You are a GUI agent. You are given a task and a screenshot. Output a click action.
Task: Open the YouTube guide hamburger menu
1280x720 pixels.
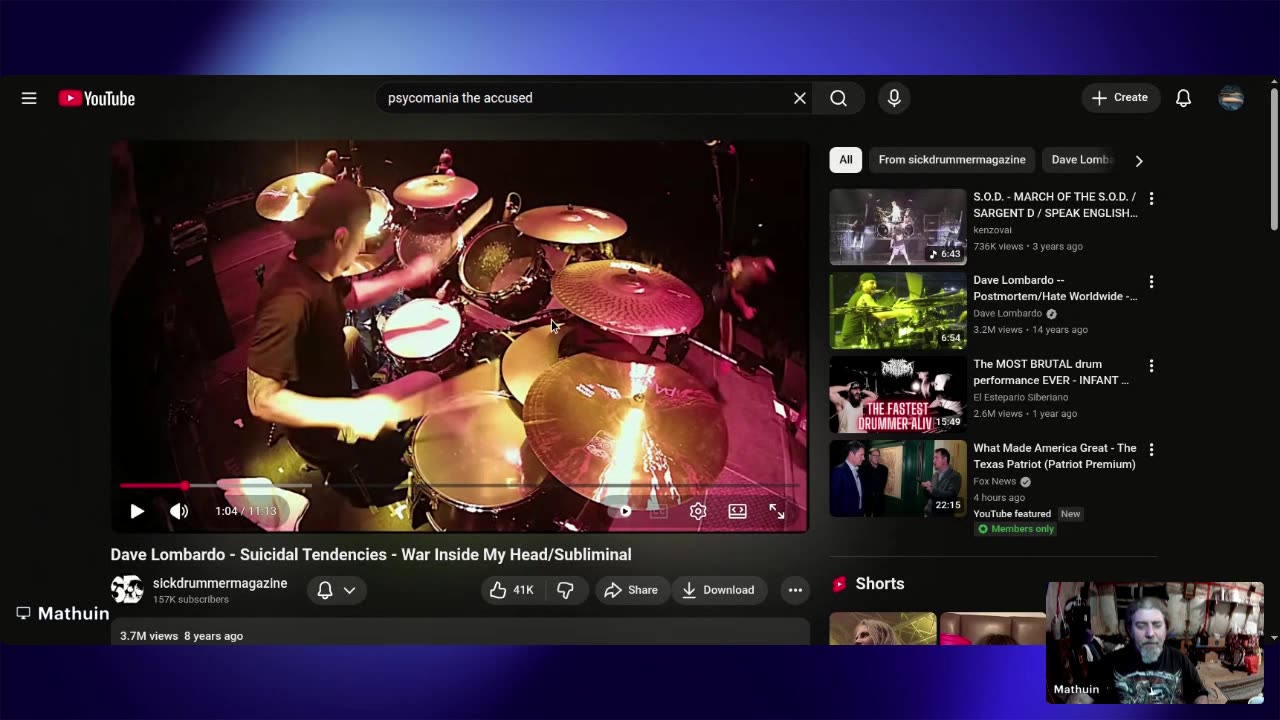point(29,98)
